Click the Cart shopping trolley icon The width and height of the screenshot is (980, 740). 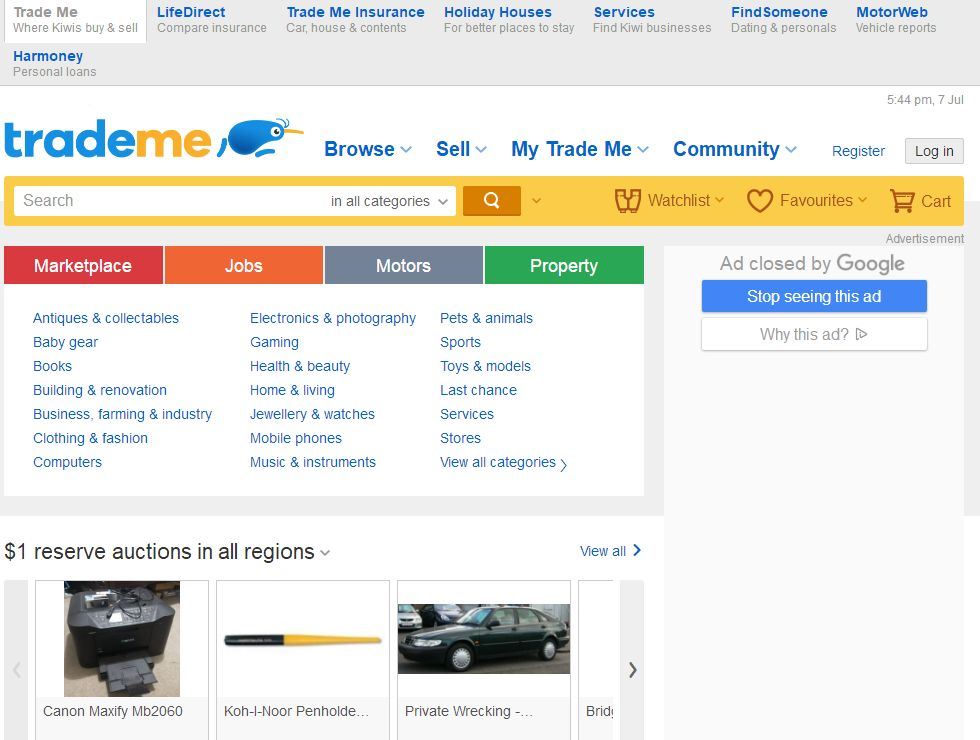pos(902,201)
